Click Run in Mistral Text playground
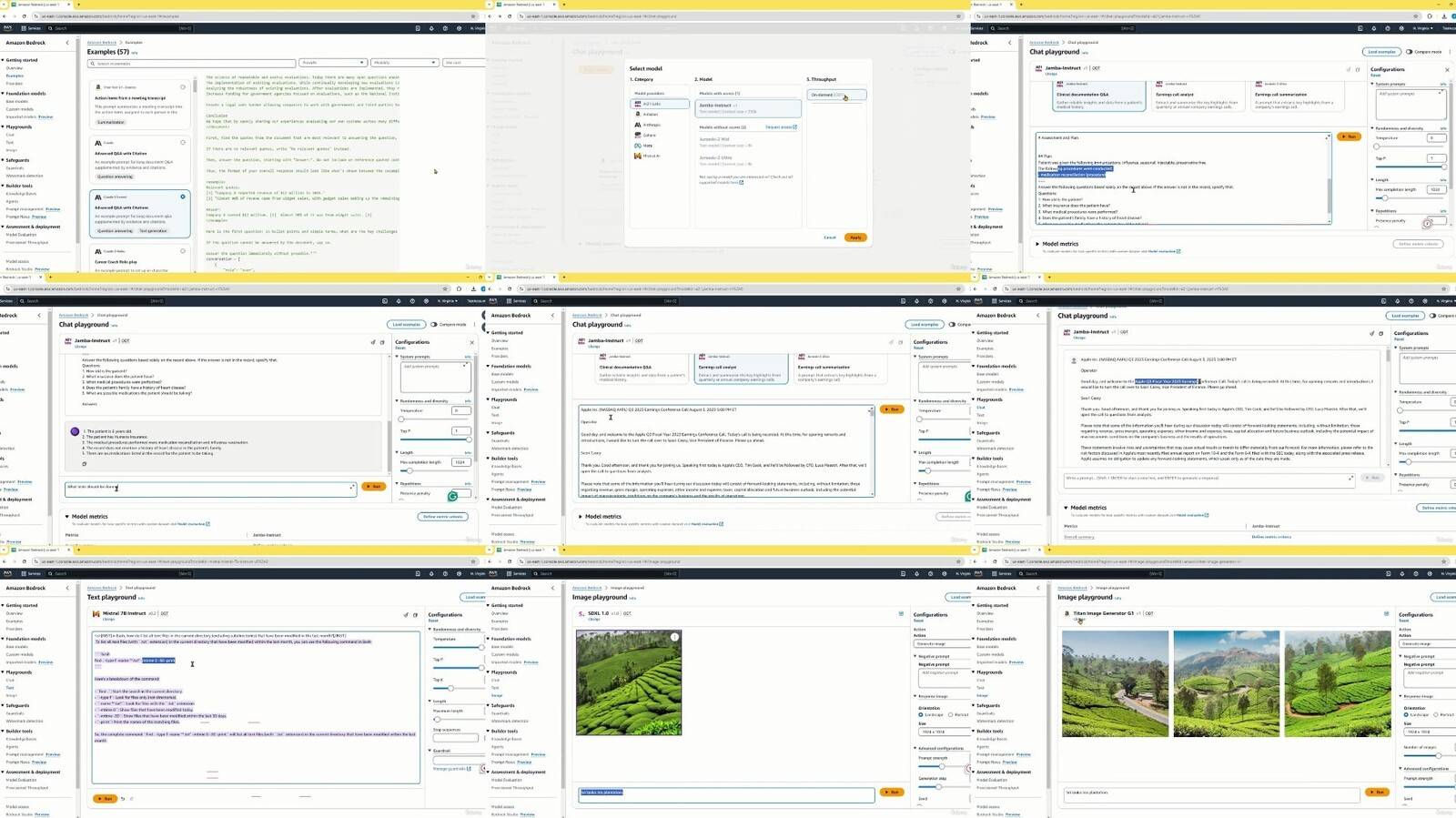Image resolution: width=1456 pixels, height=818 pixels. pos(106,799)
